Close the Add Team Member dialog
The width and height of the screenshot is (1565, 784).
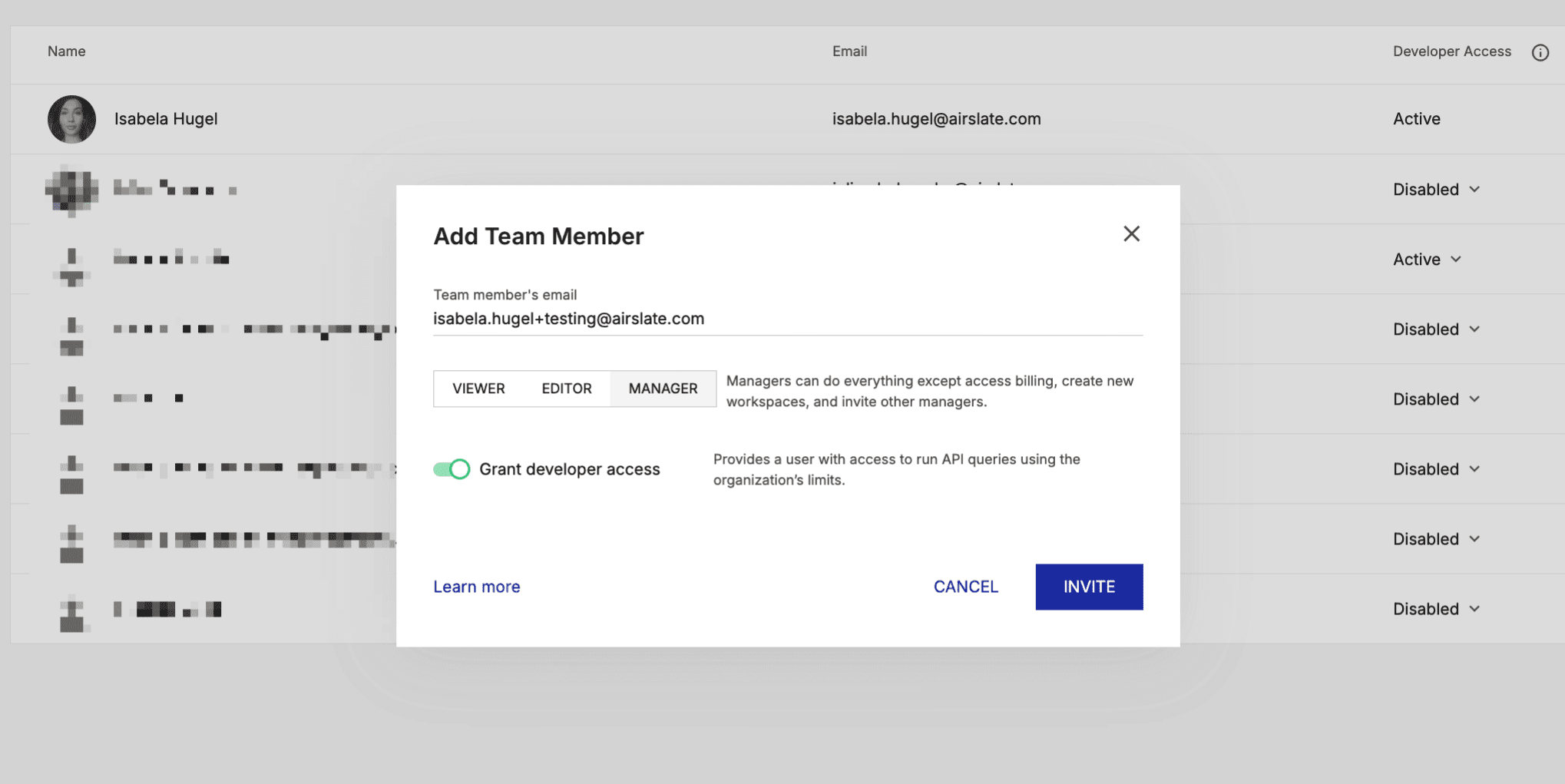pos(1131,233)
